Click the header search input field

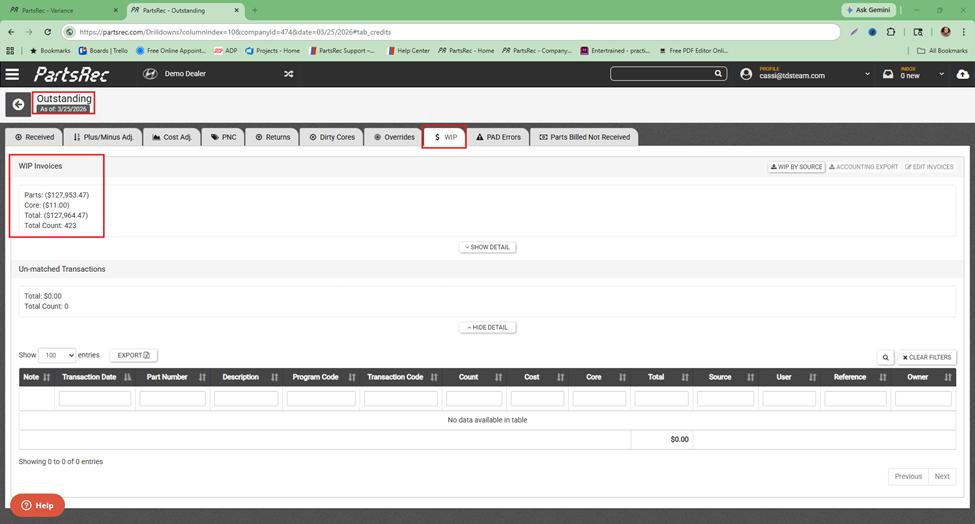(662, 73)
